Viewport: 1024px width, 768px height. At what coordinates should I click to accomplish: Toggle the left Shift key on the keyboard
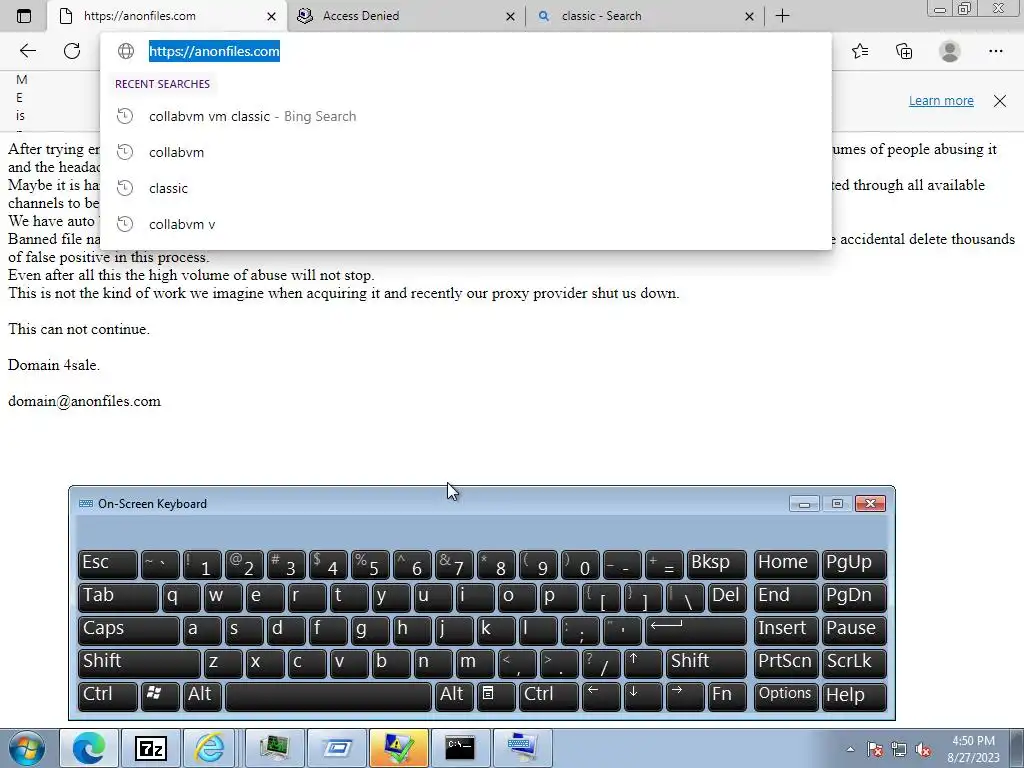coord(138,663)
